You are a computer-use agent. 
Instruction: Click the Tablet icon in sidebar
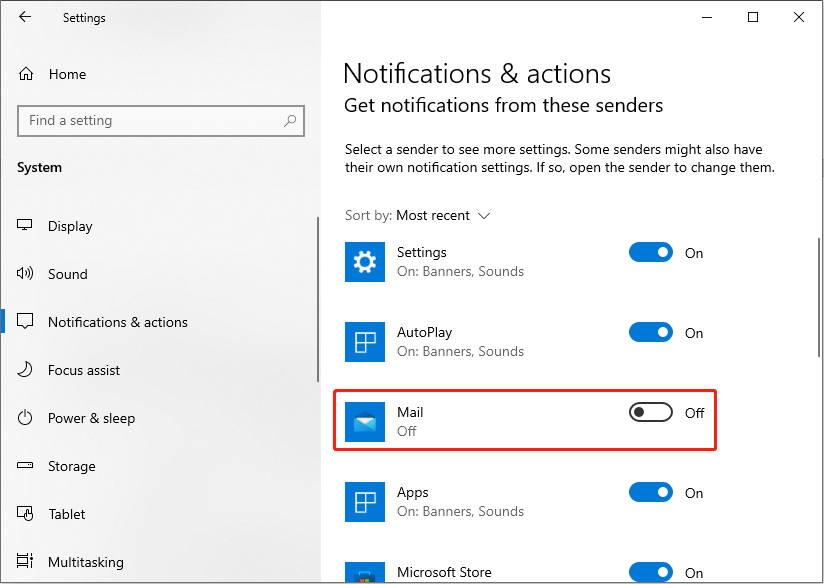pos(25,513)
